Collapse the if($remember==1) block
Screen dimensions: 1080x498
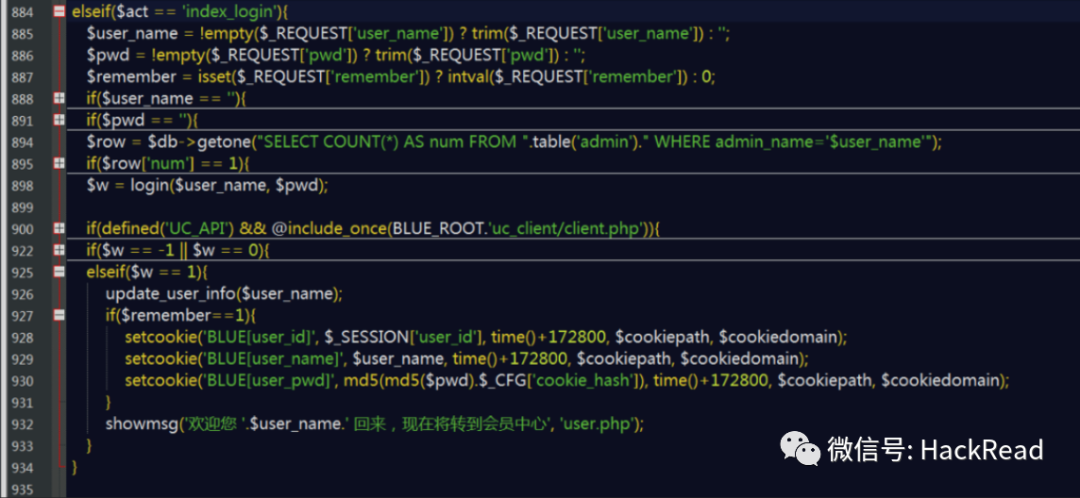(x=59, y=315)
